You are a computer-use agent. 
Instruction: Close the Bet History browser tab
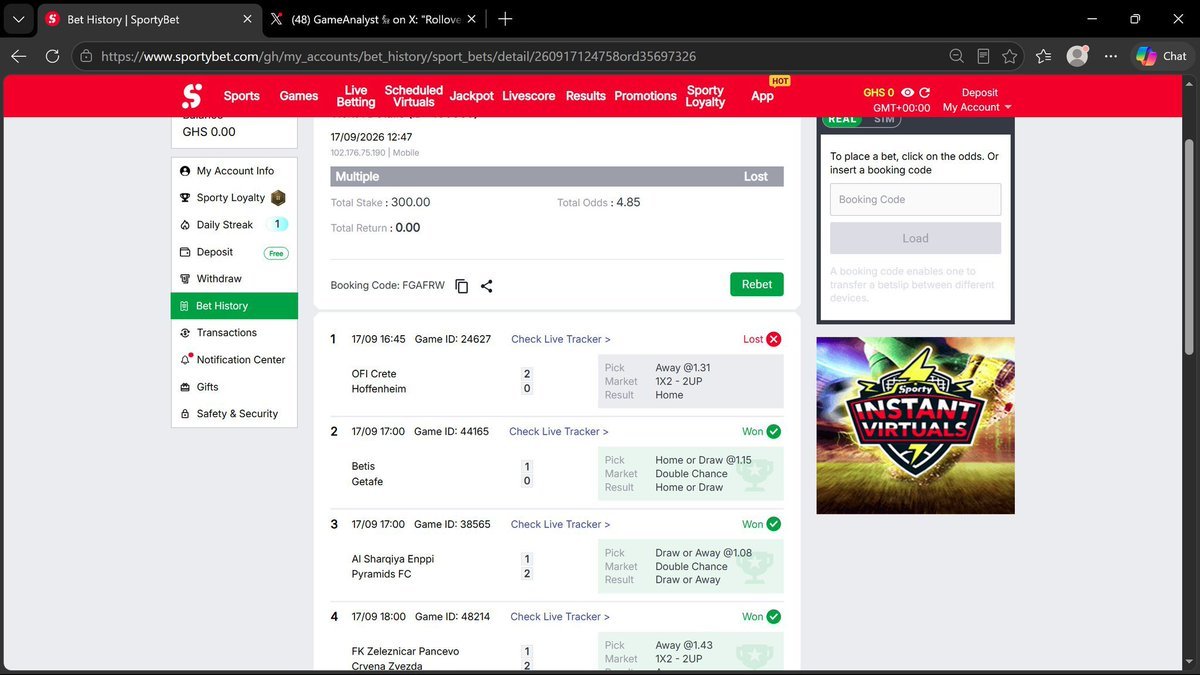point(247,19)
